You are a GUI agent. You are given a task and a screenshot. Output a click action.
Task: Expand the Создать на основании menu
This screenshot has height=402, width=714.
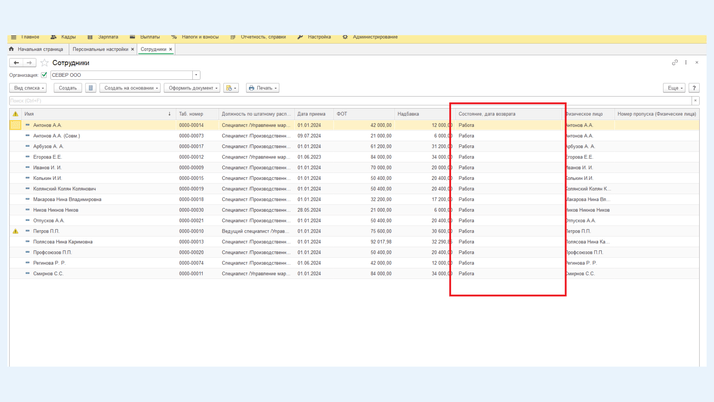coord(130,88)
